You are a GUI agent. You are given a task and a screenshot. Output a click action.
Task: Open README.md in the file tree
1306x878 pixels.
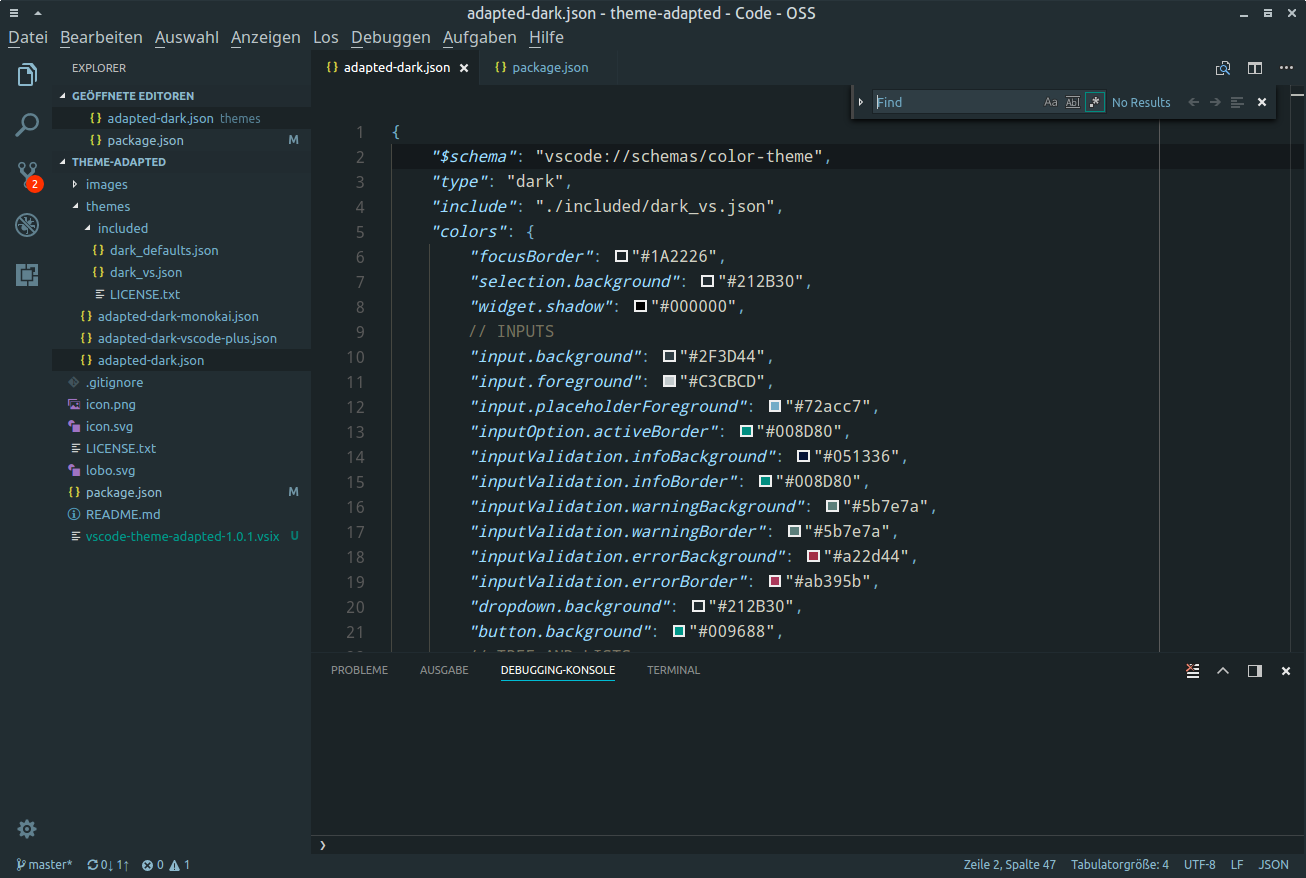tap(123, 514)
